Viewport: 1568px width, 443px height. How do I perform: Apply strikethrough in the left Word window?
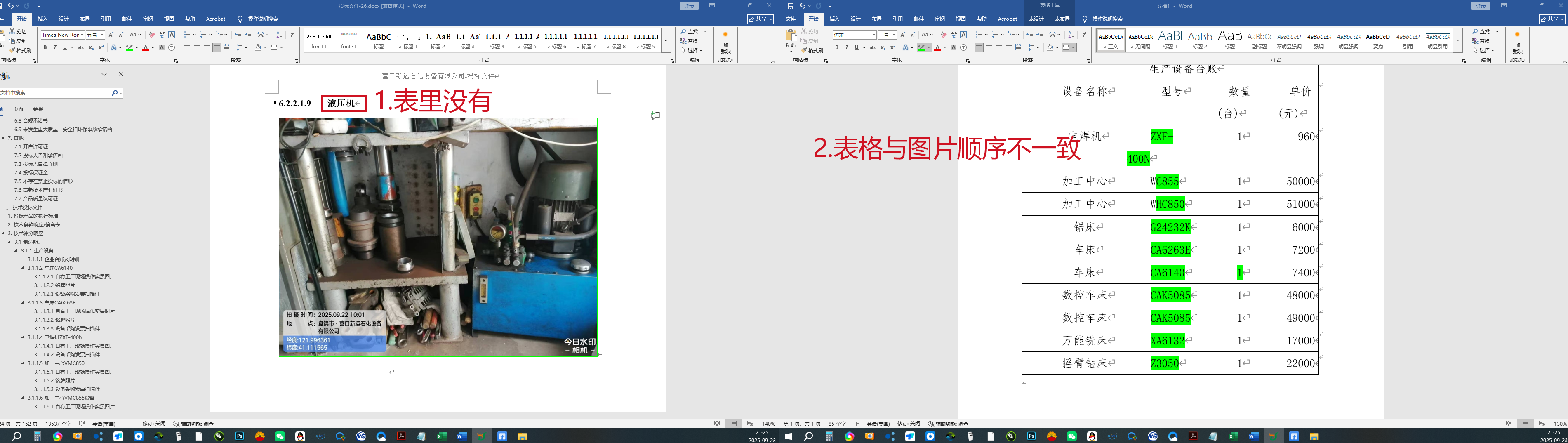[x=81, y=47]
